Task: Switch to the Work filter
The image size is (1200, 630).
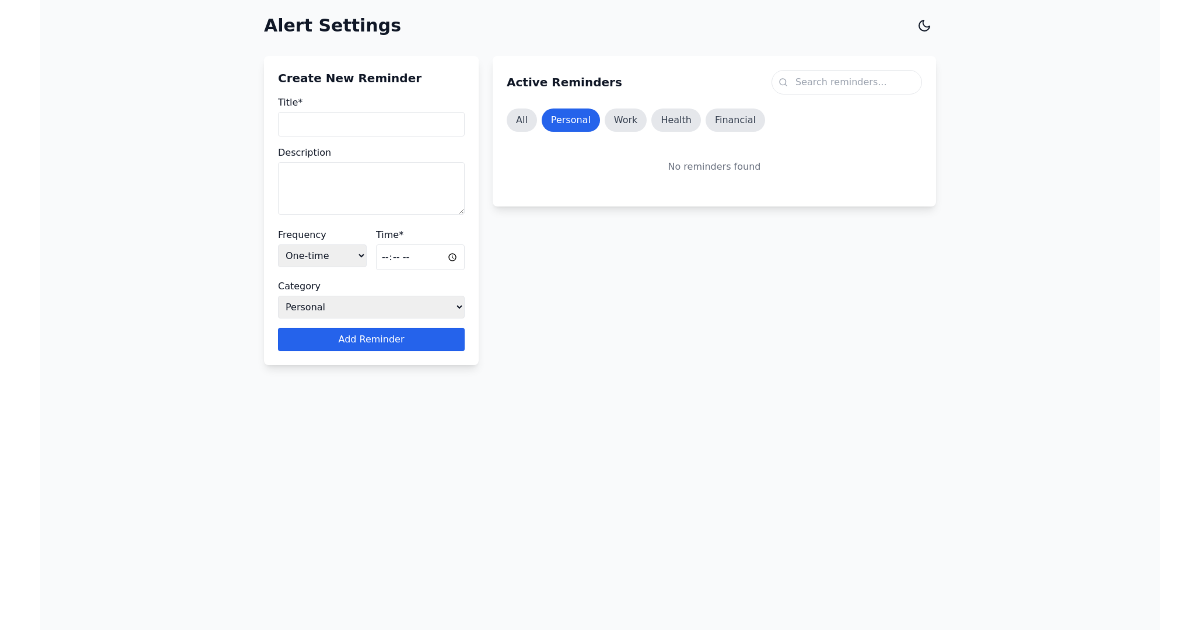Action: [625, 119]
